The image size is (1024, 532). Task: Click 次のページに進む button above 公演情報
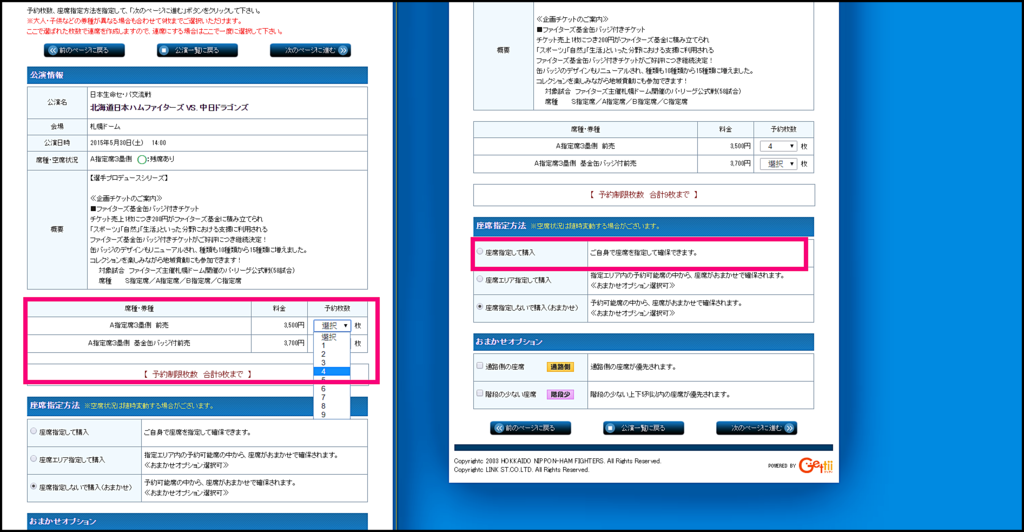point(310,50)
